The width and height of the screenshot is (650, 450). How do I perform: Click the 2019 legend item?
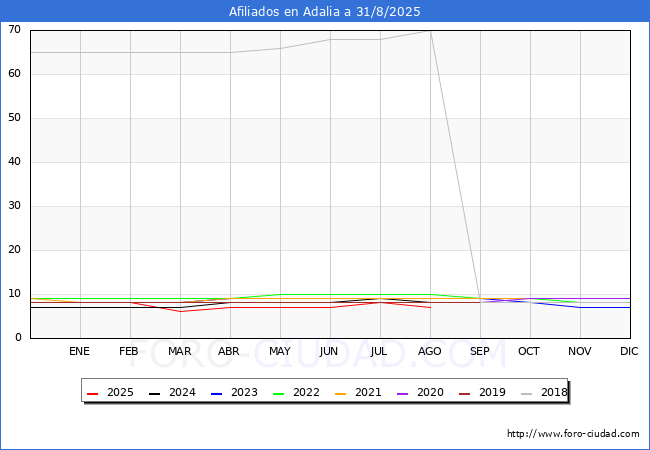pos(479,393)
